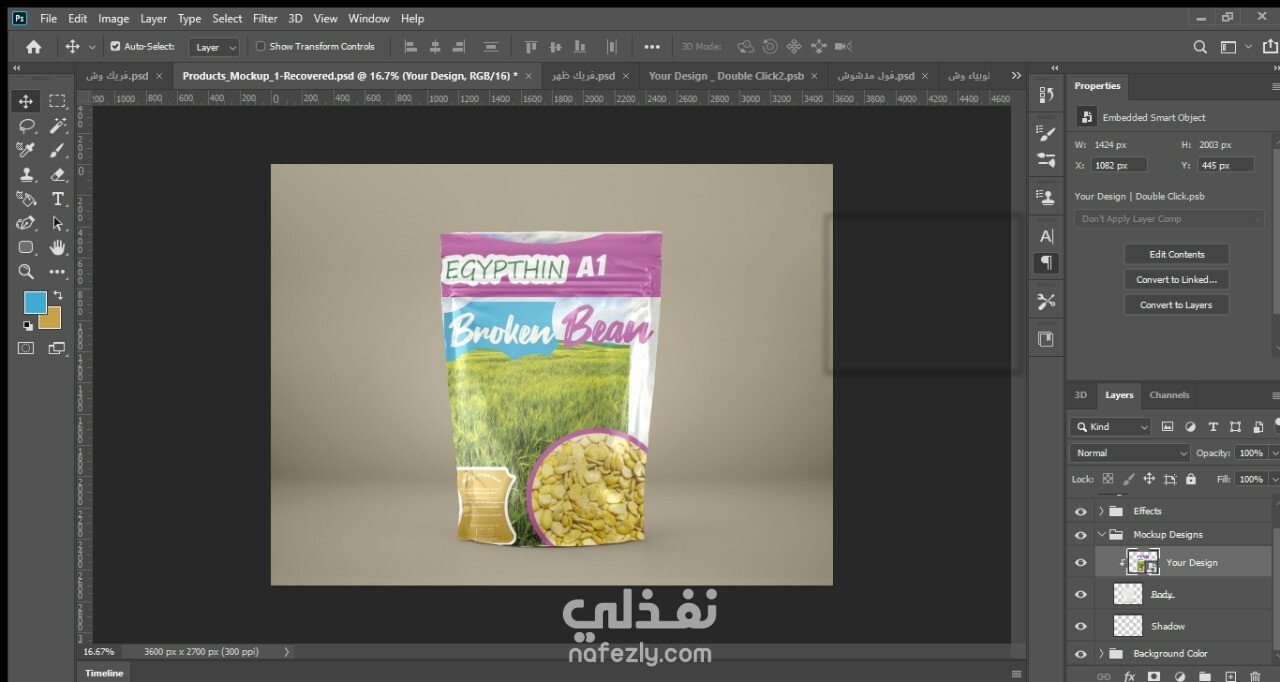Toggle the Auto-Select checkbox
Viewport: 1280px width, 682px height.
115,46
